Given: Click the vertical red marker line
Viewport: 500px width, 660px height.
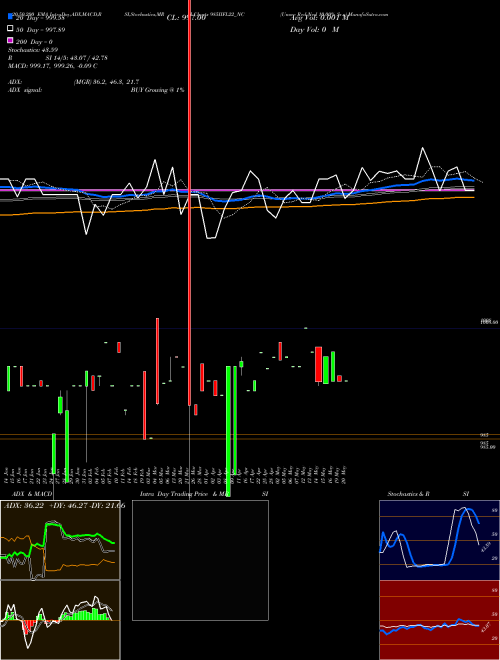Looking at the screenshot, I should coord(189,202).
